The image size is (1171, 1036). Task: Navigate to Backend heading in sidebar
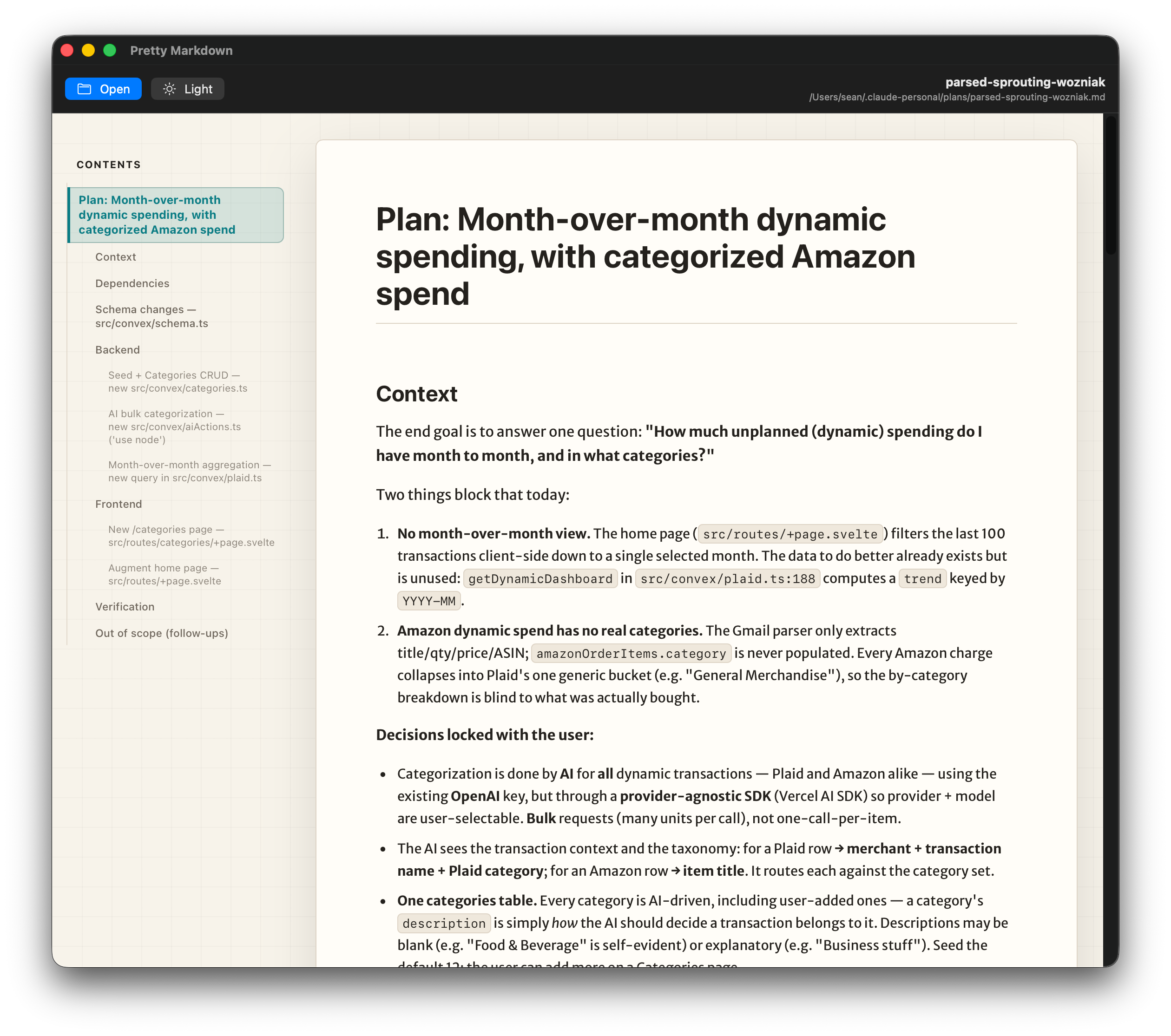tap(118, 349)
